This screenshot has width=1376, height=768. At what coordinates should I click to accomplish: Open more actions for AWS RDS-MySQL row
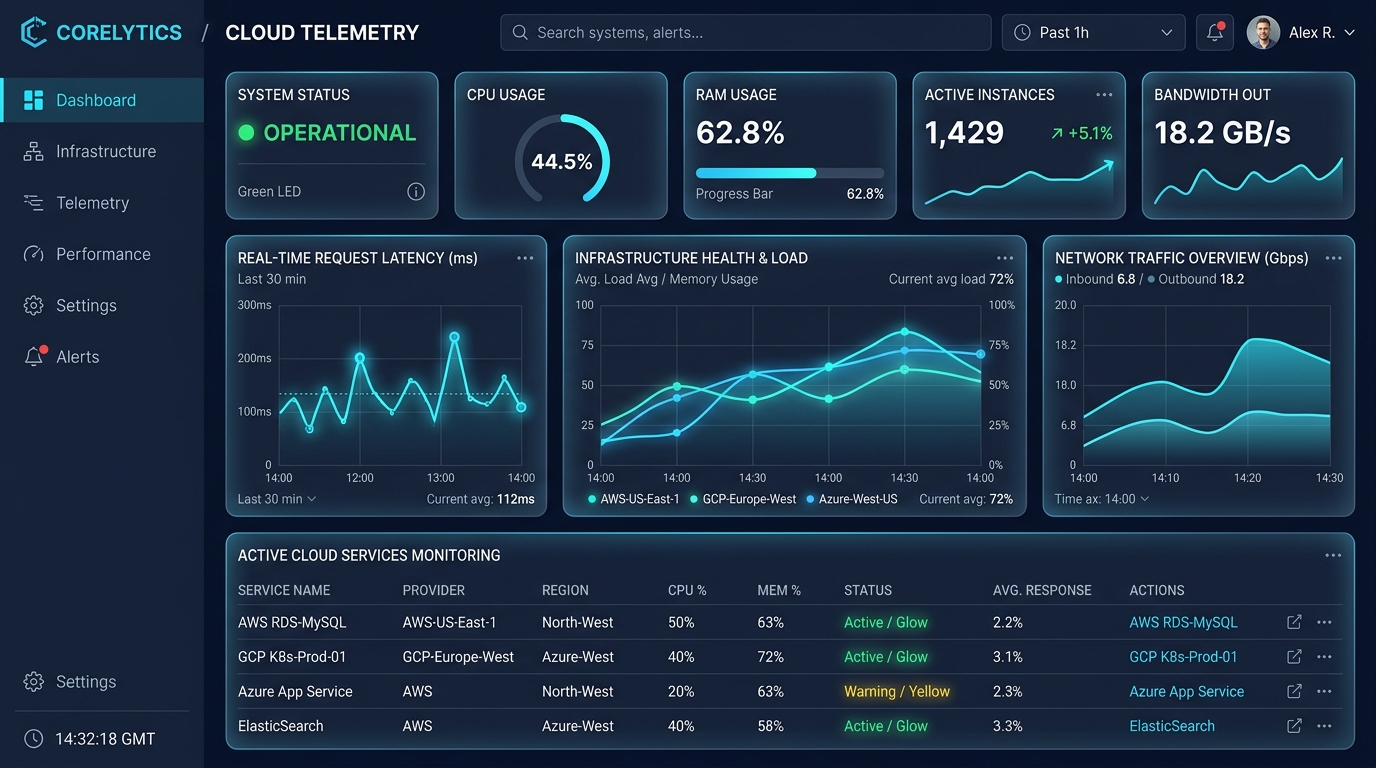(x=1325, y=622)
